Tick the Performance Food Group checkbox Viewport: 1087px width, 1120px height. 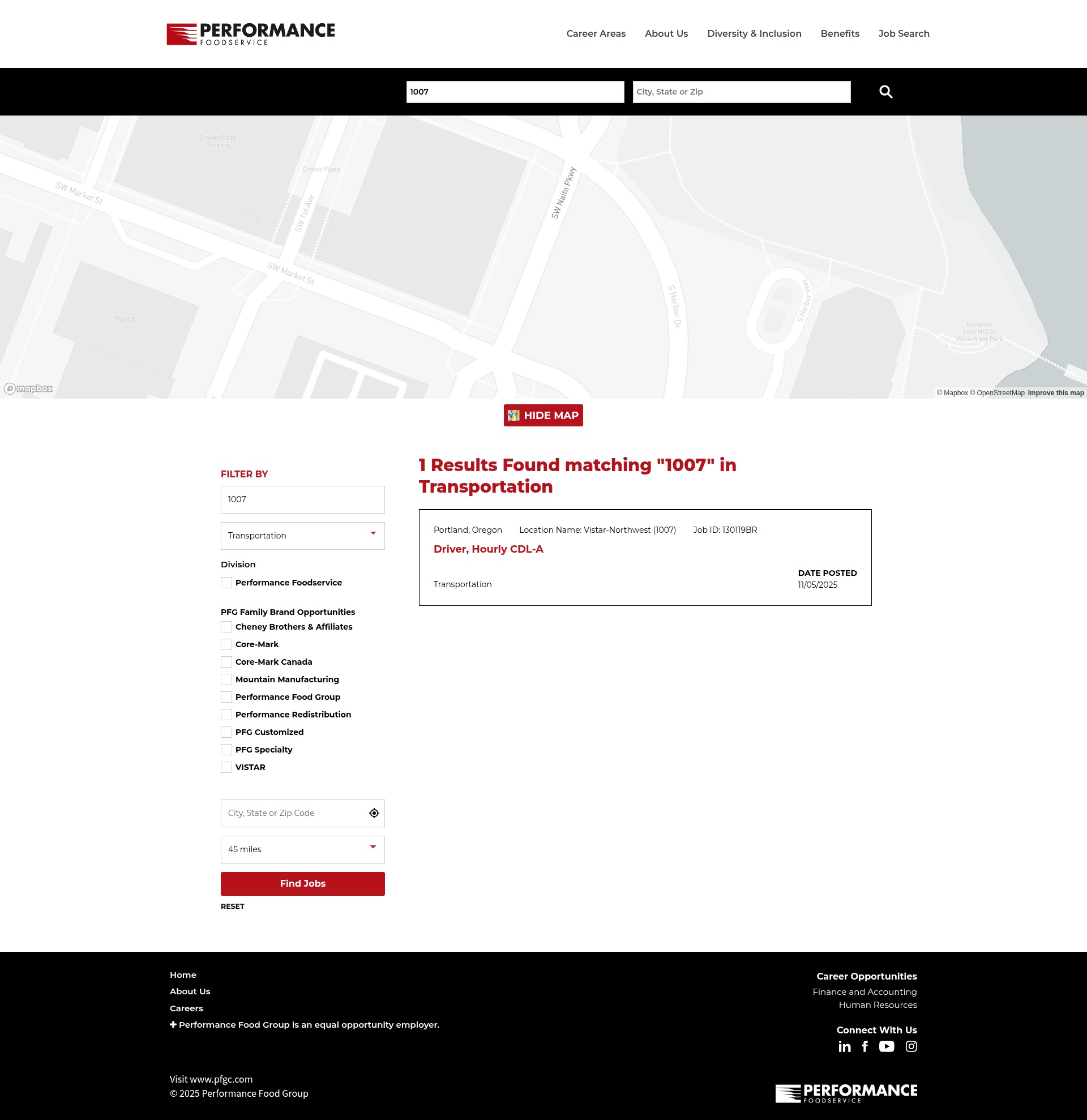pos(226,697)
